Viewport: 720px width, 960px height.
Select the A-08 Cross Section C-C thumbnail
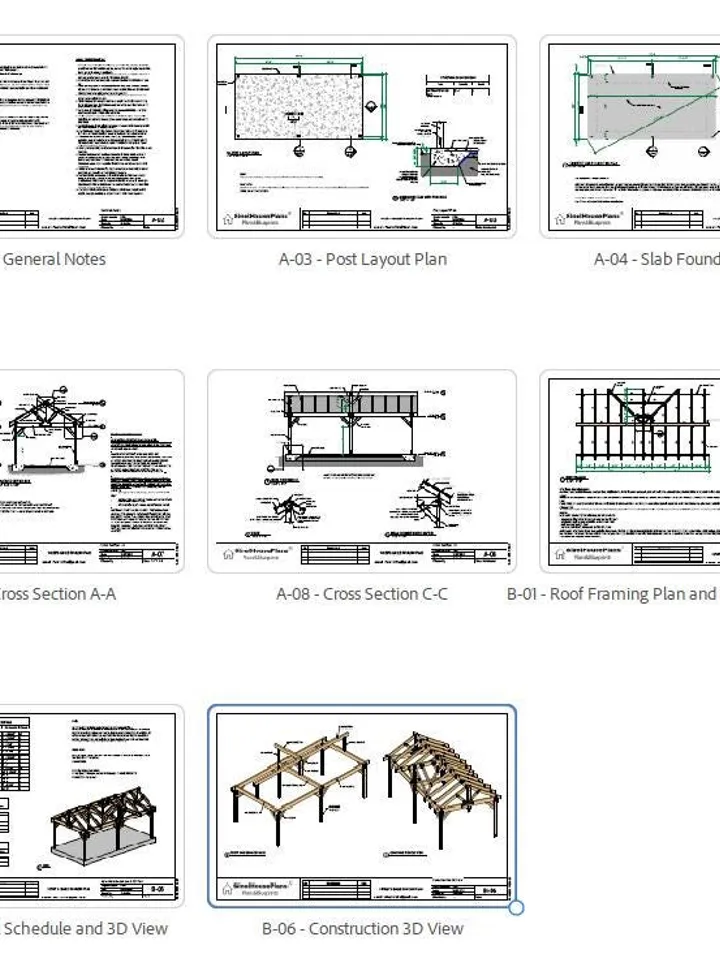(x=362, y=471)
